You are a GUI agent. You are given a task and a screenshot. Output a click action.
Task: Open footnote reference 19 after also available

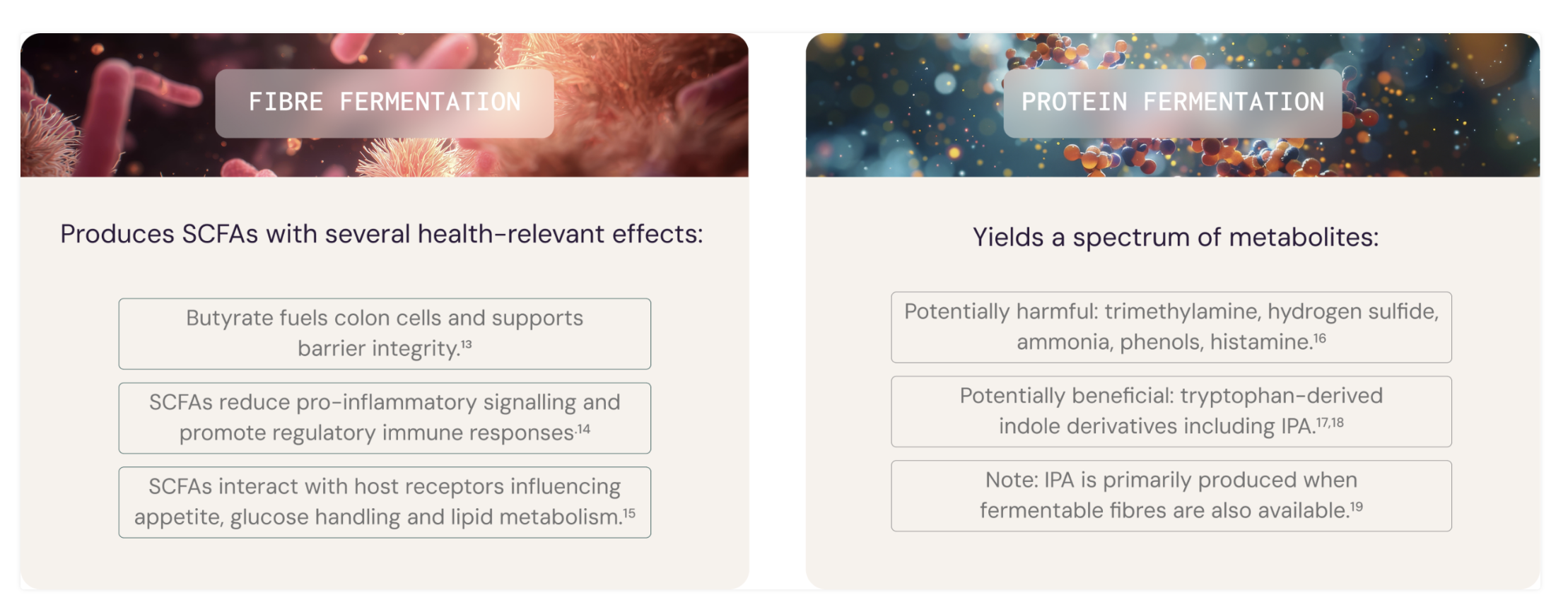click(x=1357, y=507)
